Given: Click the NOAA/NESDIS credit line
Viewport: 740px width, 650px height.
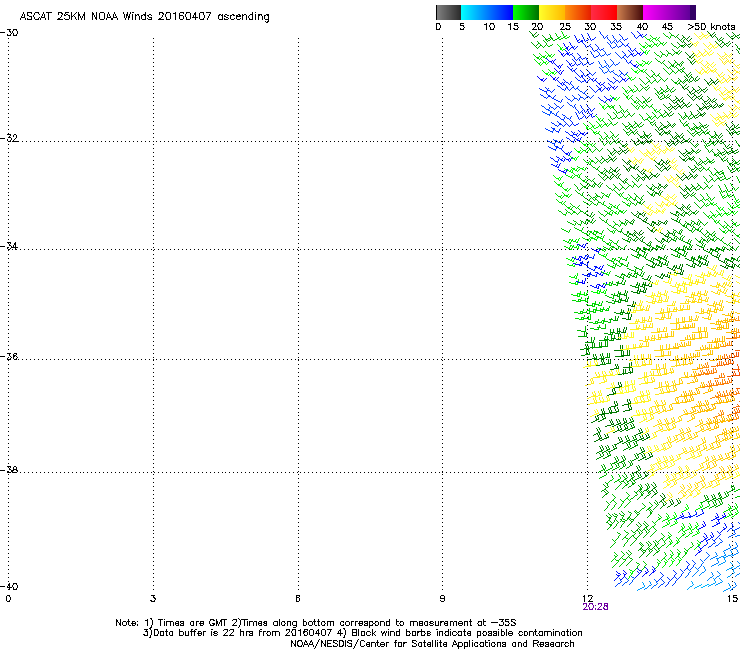Looking at the screenshot, I should coord(432,644).
